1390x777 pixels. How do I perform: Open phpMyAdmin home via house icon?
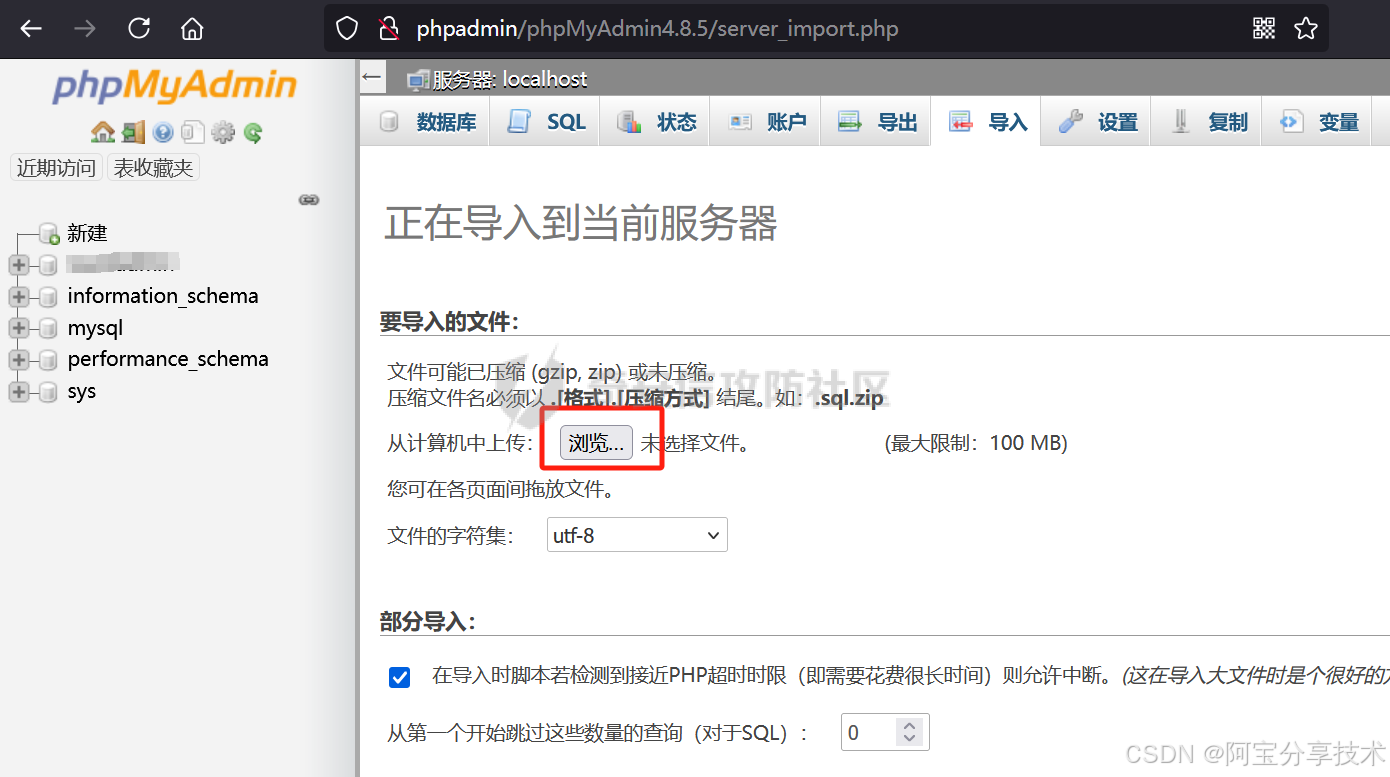point(103,132)
